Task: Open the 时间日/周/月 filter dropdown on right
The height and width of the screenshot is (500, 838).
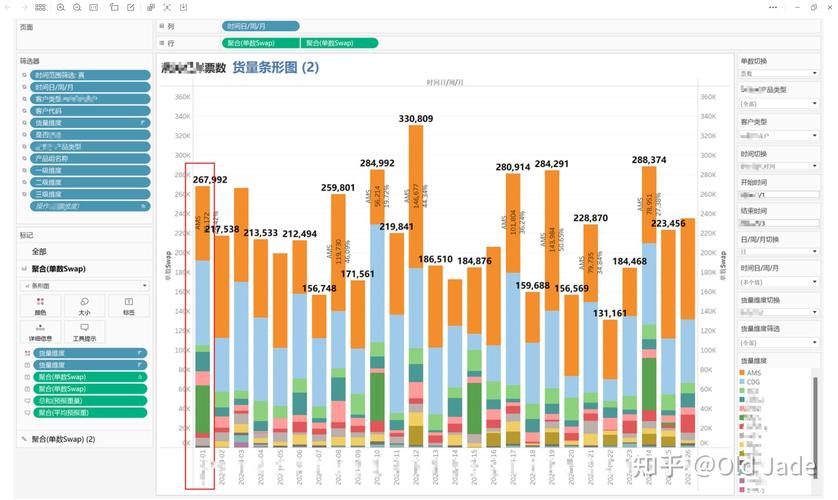Action: click(x=779, y=282)
